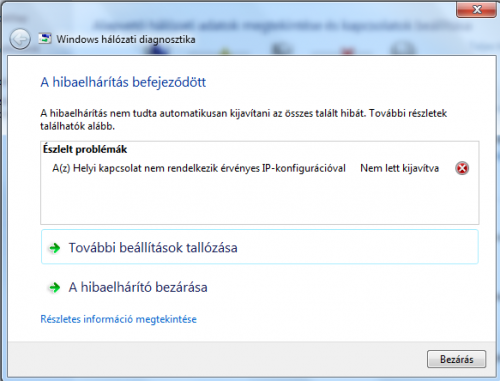Click the Észlelt problémák heading

click(x=85, y=149)
